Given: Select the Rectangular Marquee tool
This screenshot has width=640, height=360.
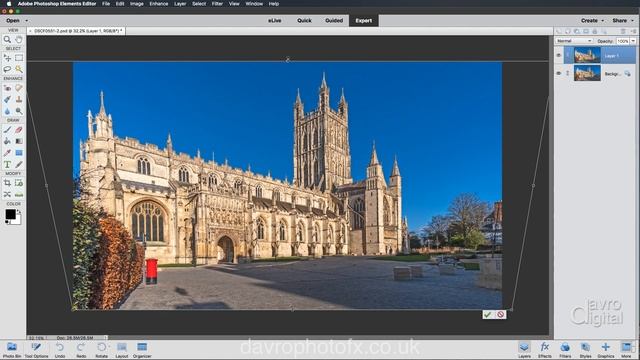Looking at the screenshot, I should (x=19, y=58).
